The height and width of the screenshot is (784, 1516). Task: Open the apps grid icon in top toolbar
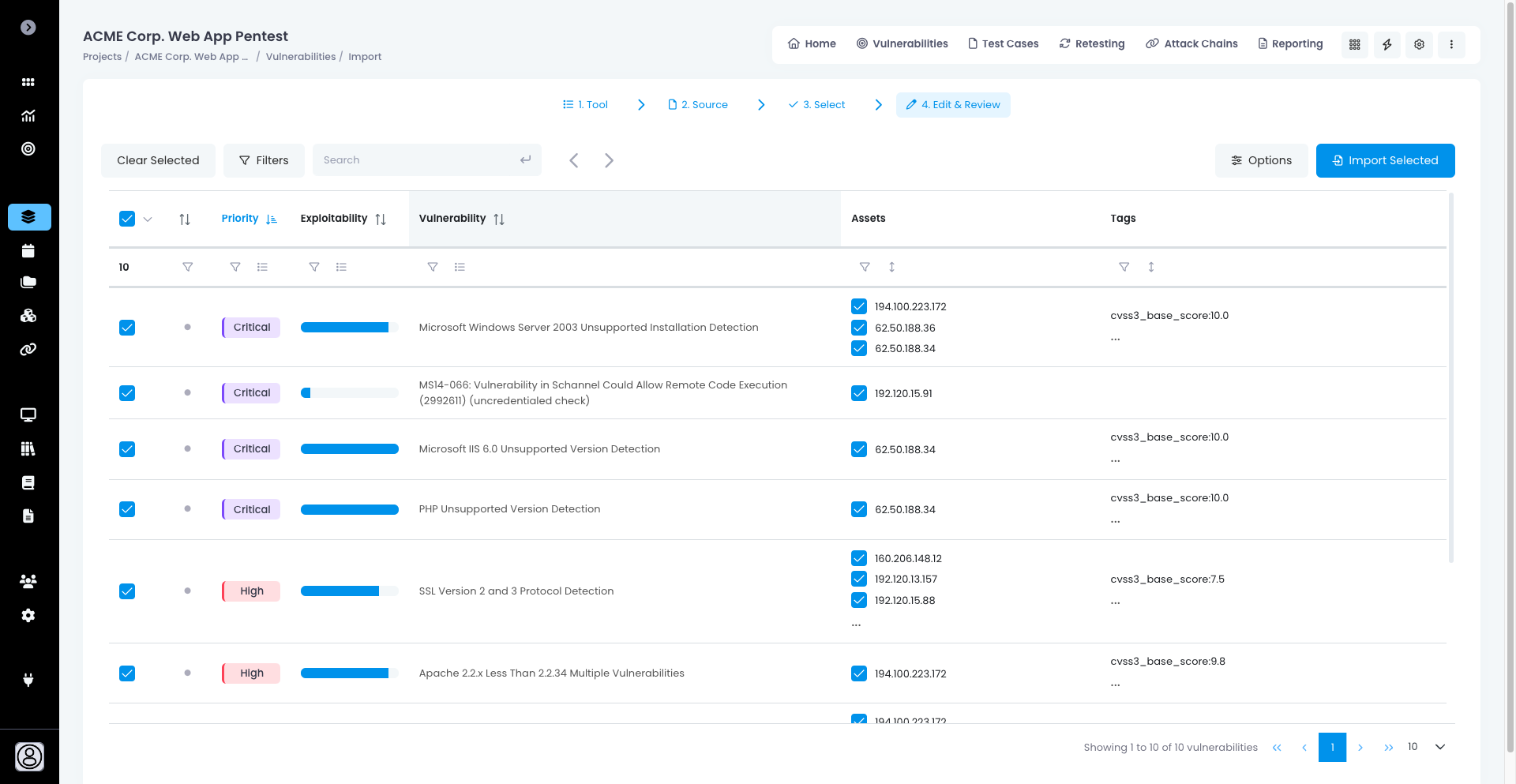(x=1354, y=44)
